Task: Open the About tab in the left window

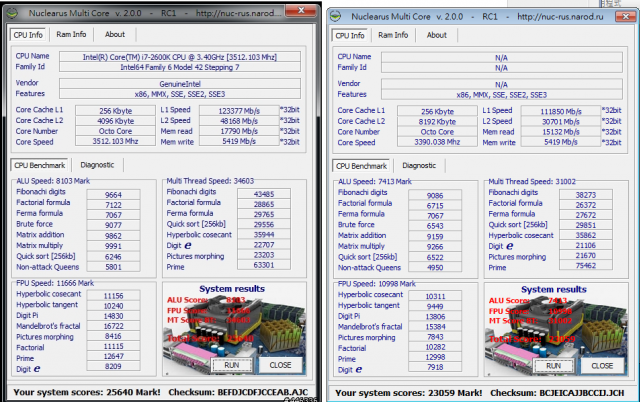Action: [115, 35]
